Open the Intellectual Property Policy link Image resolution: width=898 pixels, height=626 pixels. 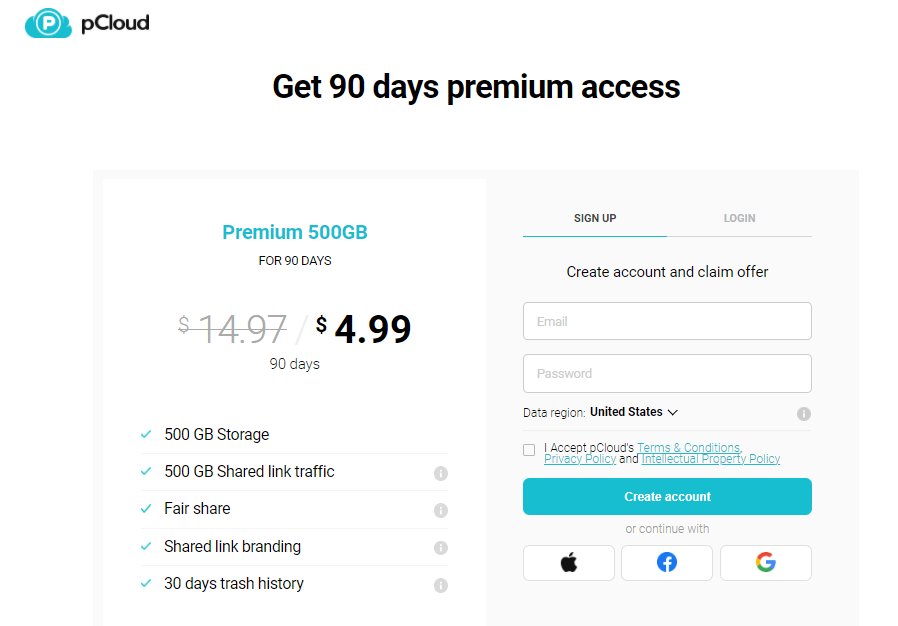point(711,459)
